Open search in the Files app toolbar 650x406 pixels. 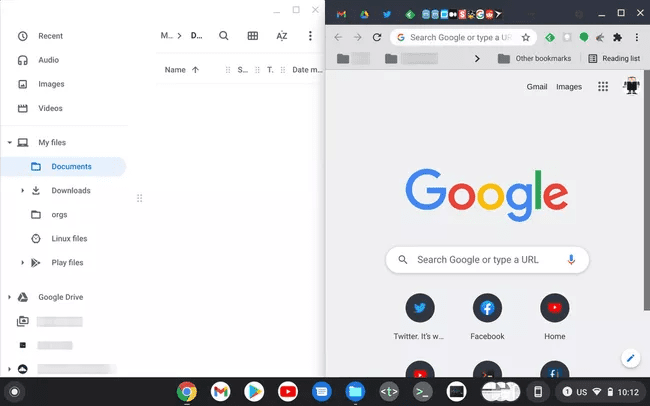pos(223,36)
